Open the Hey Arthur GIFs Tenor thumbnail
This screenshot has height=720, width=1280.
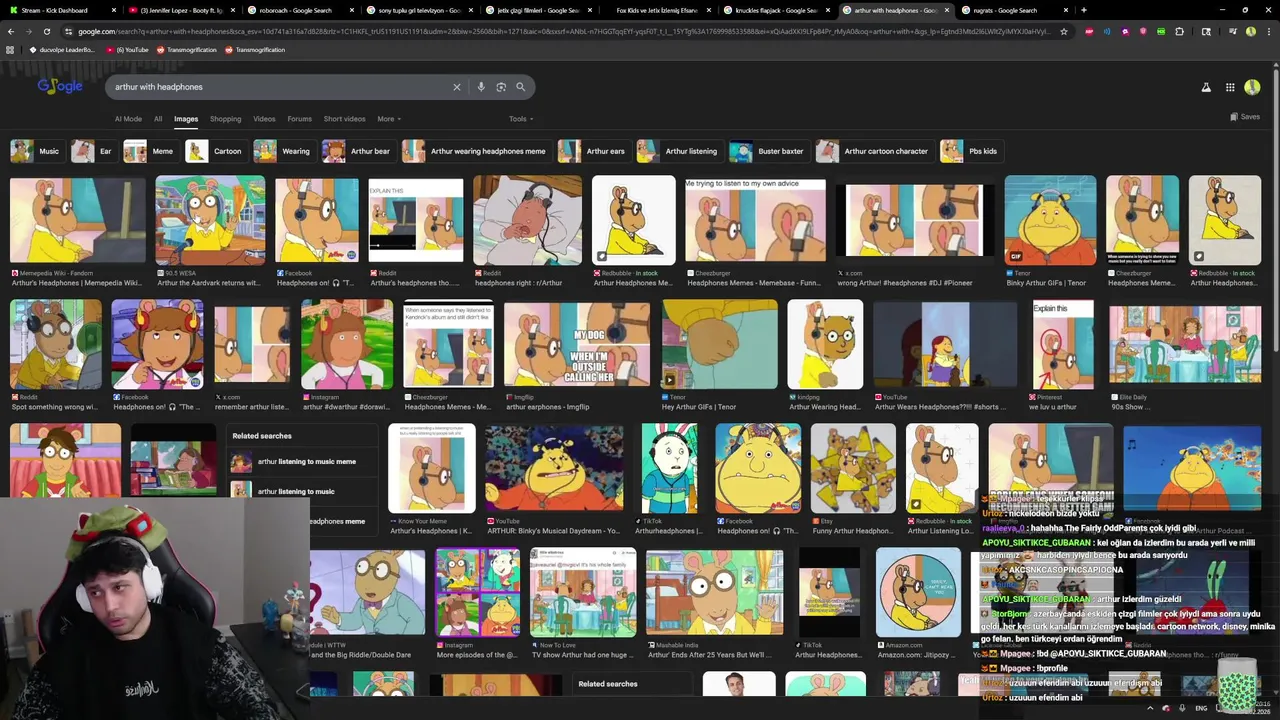coord(719,344)
